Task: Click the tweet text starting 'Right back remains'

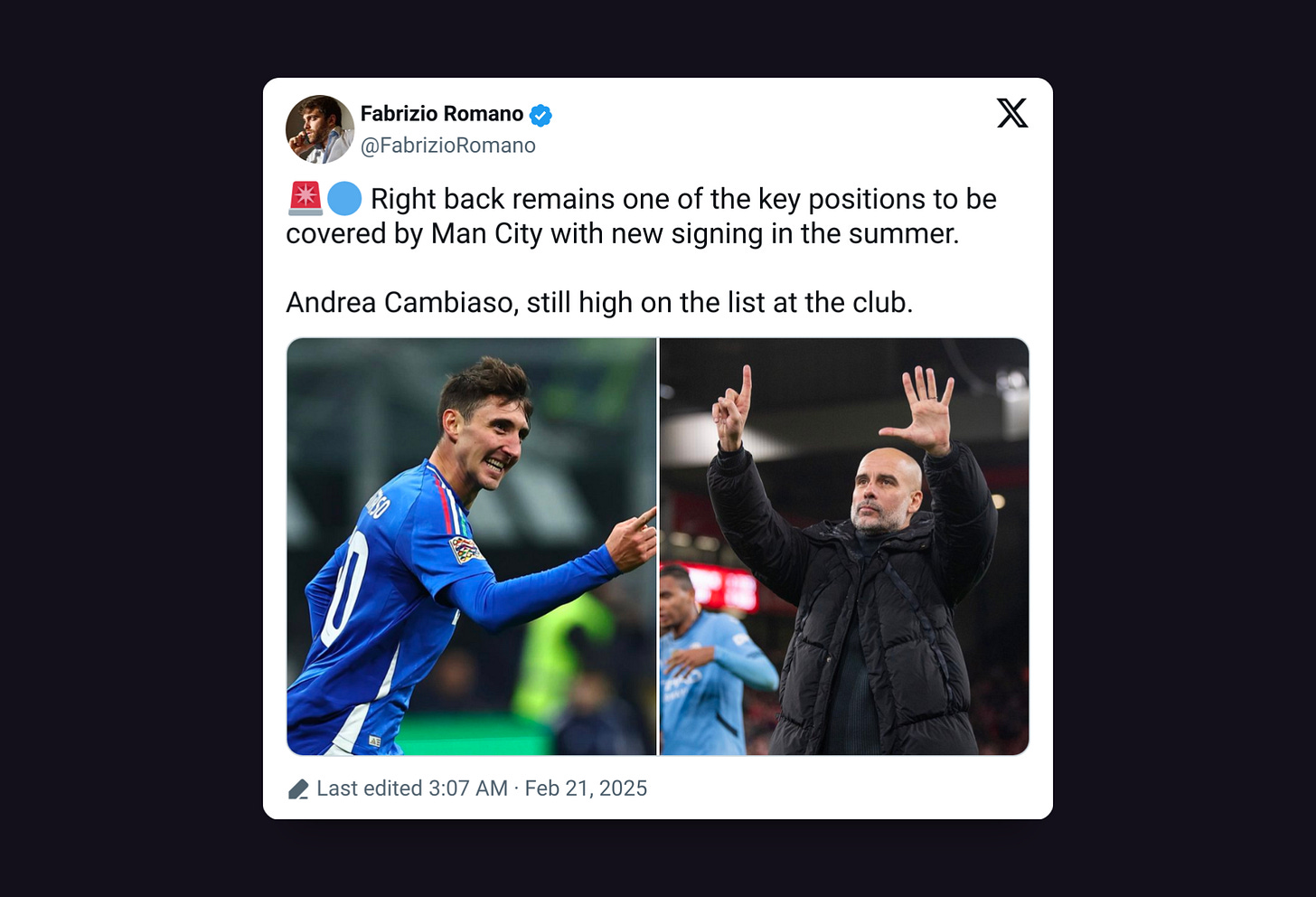Action: 642,216
